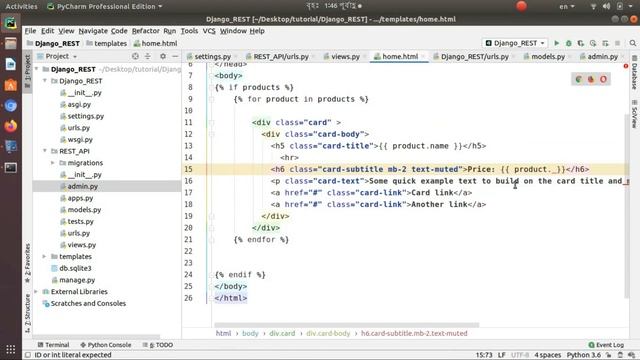Preview in Firefox using the browser icon
The width and height of the screenshot is (640, 360).
pyautogui.click(x=591, y=79)
